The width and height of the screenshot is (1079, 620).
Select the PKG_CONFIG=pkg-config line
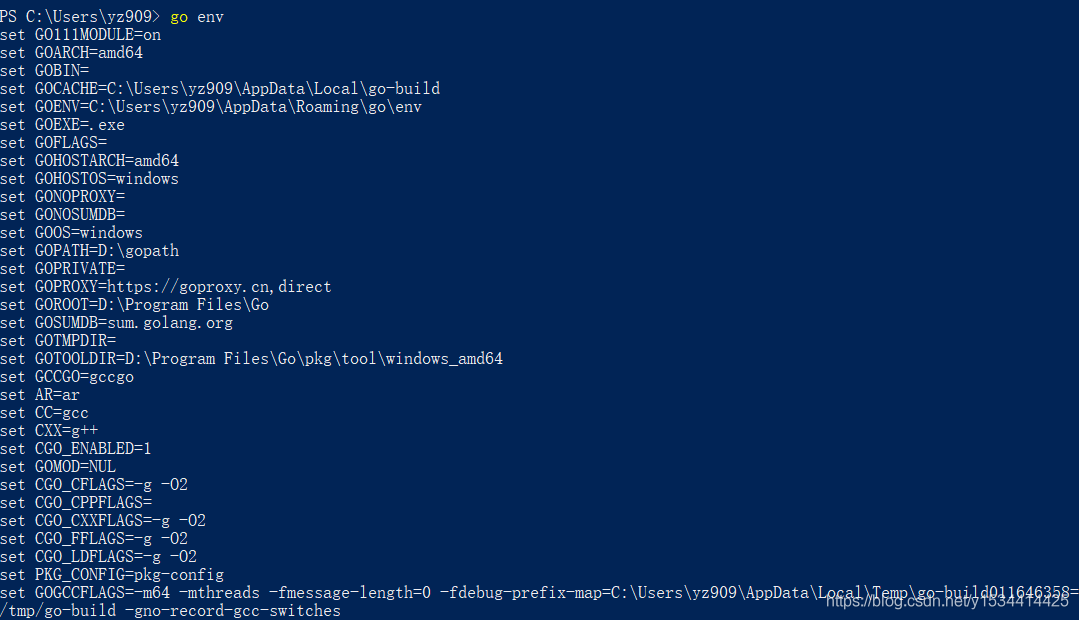(112, 575)
